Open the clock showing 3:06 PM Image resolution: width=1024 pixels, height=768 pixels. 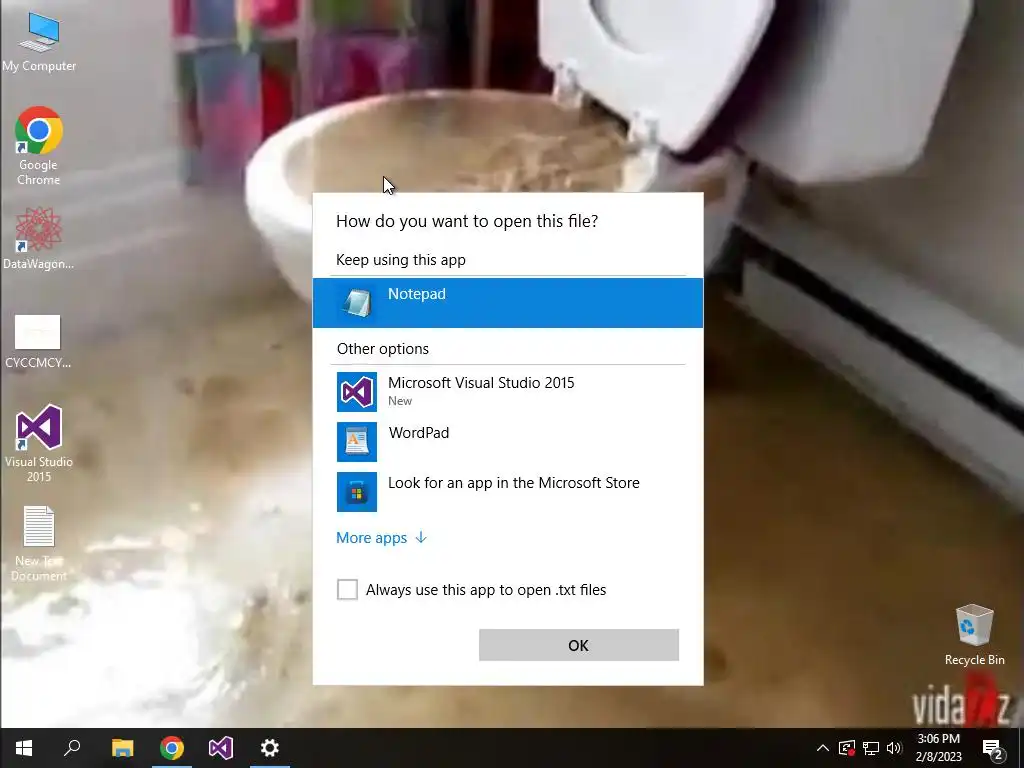pos(938,748)
